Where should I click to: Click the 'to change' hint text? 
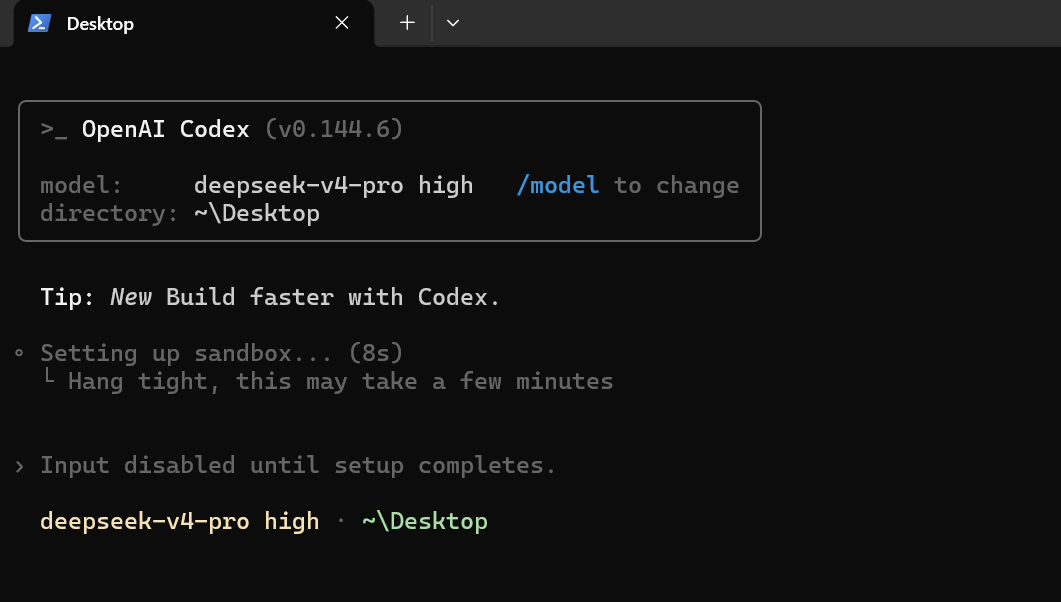pos(677,185)
